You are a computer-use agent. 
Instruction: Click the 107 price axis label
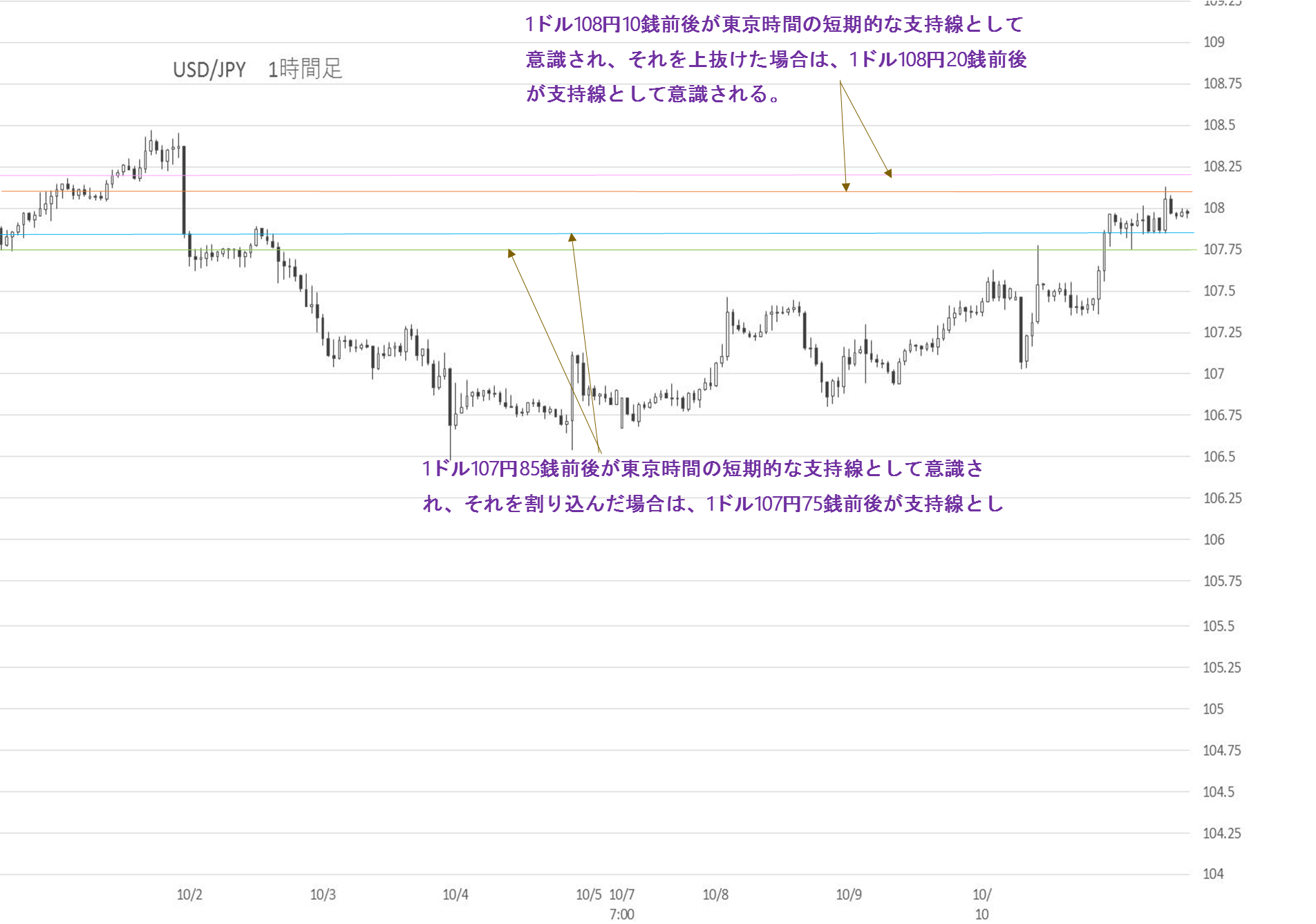point(1214,374)
